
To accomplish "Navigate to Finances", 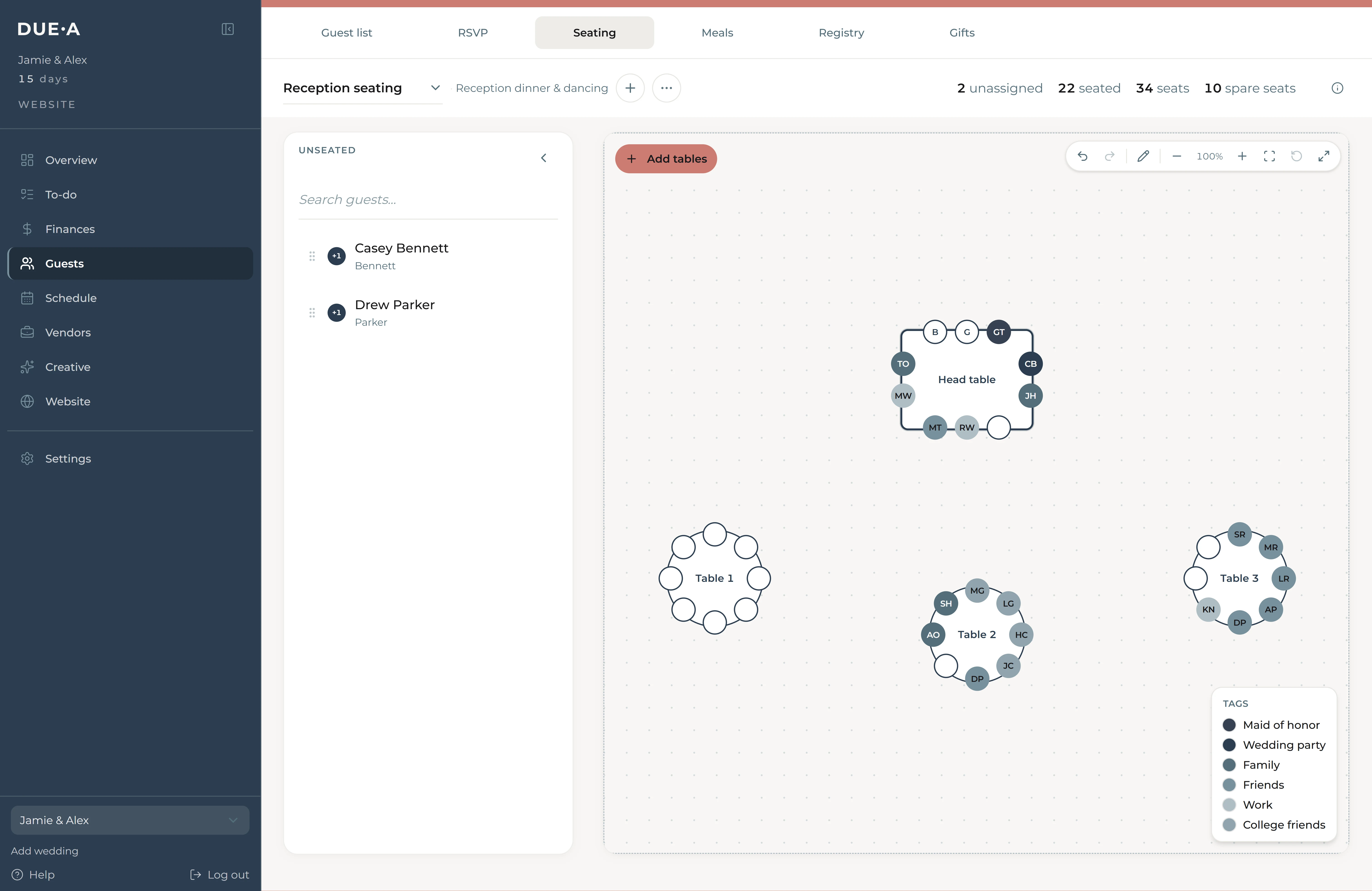I will 130,229.
